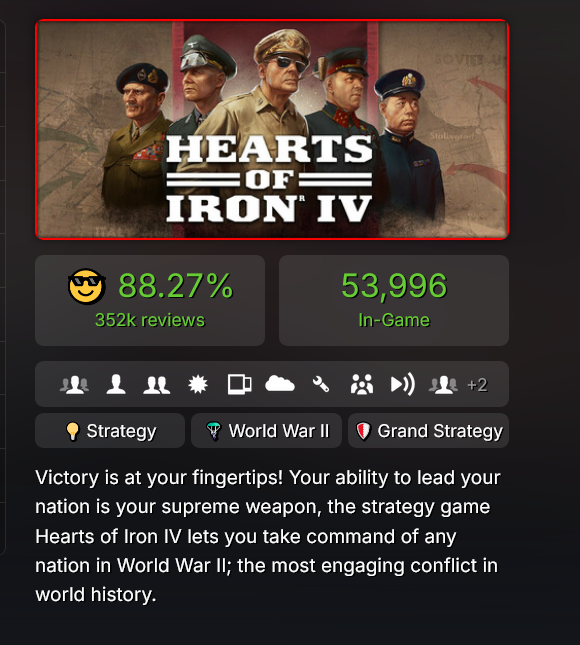Screen dimensions: 580x645
Task: Open the Strategy tag
Action: pos(110,431)
